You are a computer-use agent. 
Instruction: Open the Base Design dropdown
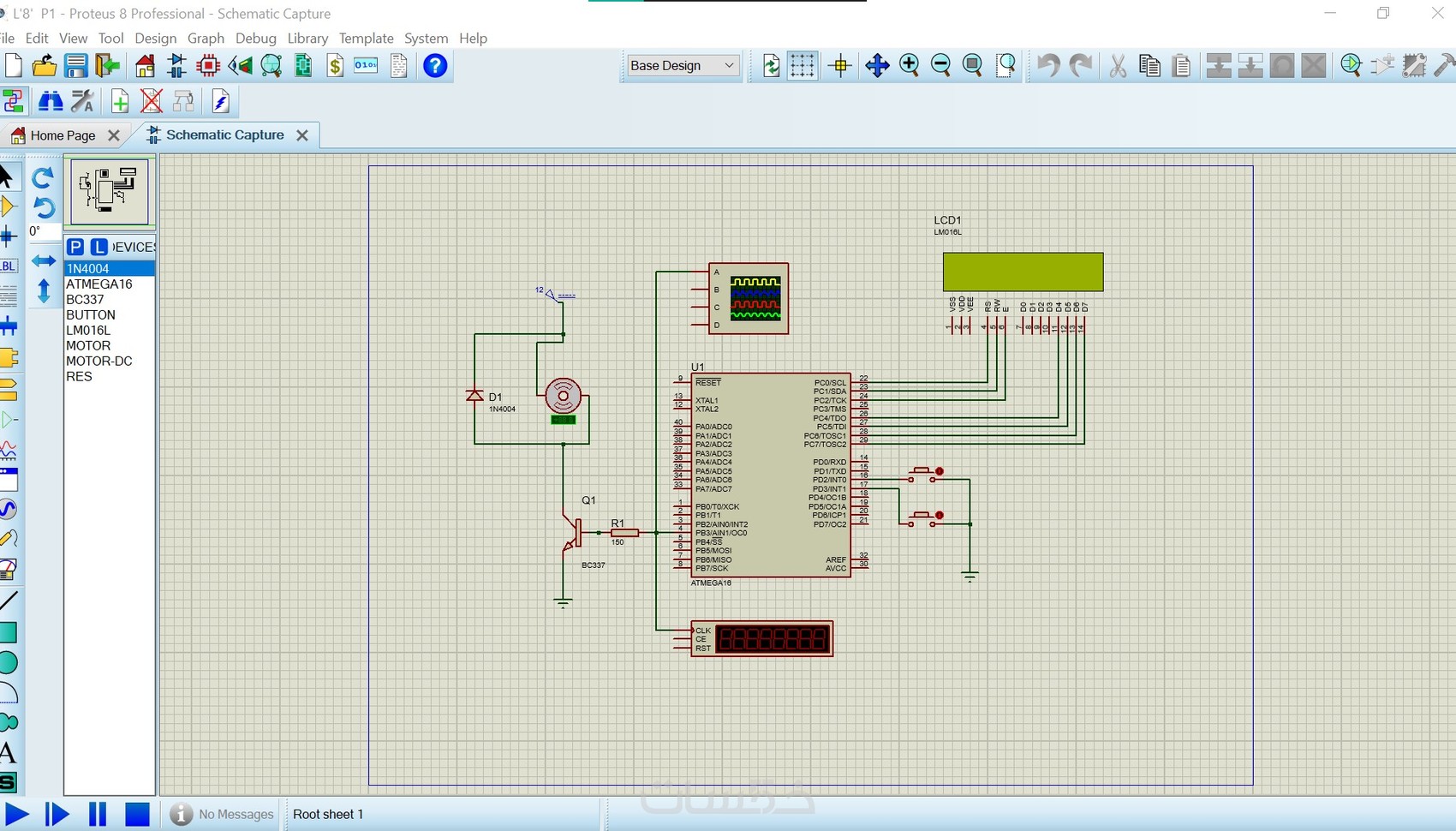point(682,66)
